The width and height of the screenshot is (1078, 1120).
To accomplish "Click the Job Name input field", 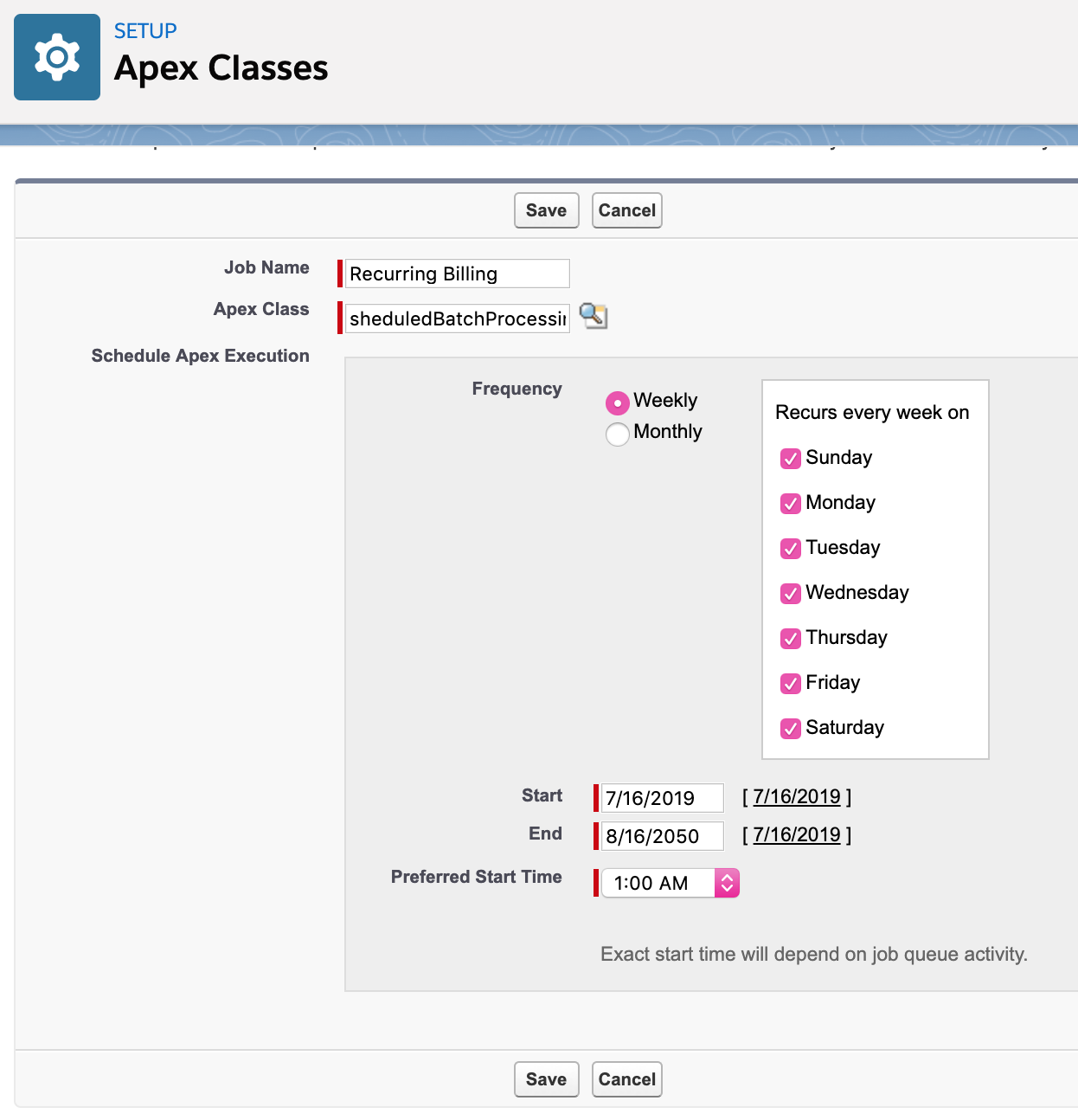I will tap(457, 274).
